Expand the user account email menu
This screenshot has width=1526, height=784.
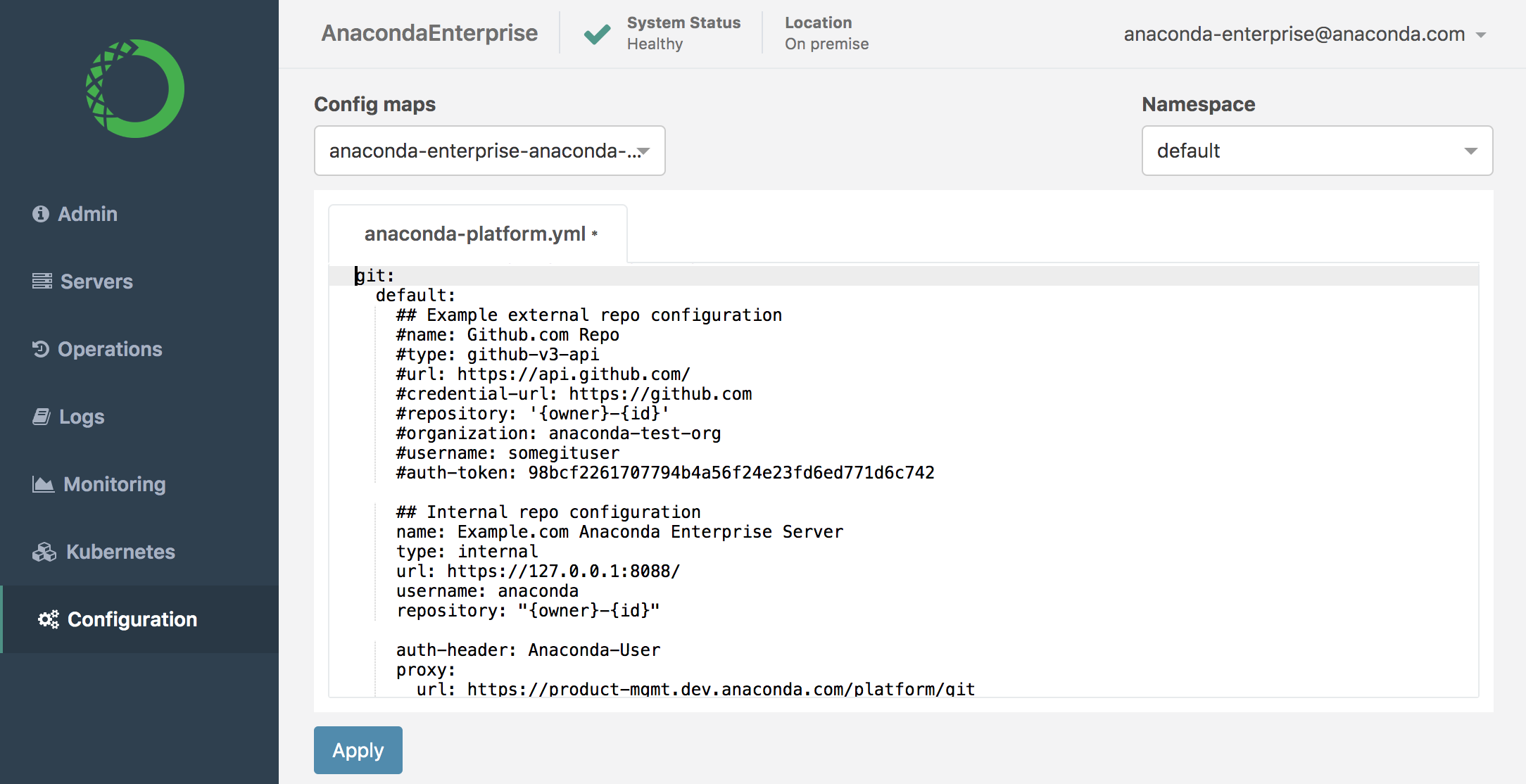click(x=1304, y=34)
